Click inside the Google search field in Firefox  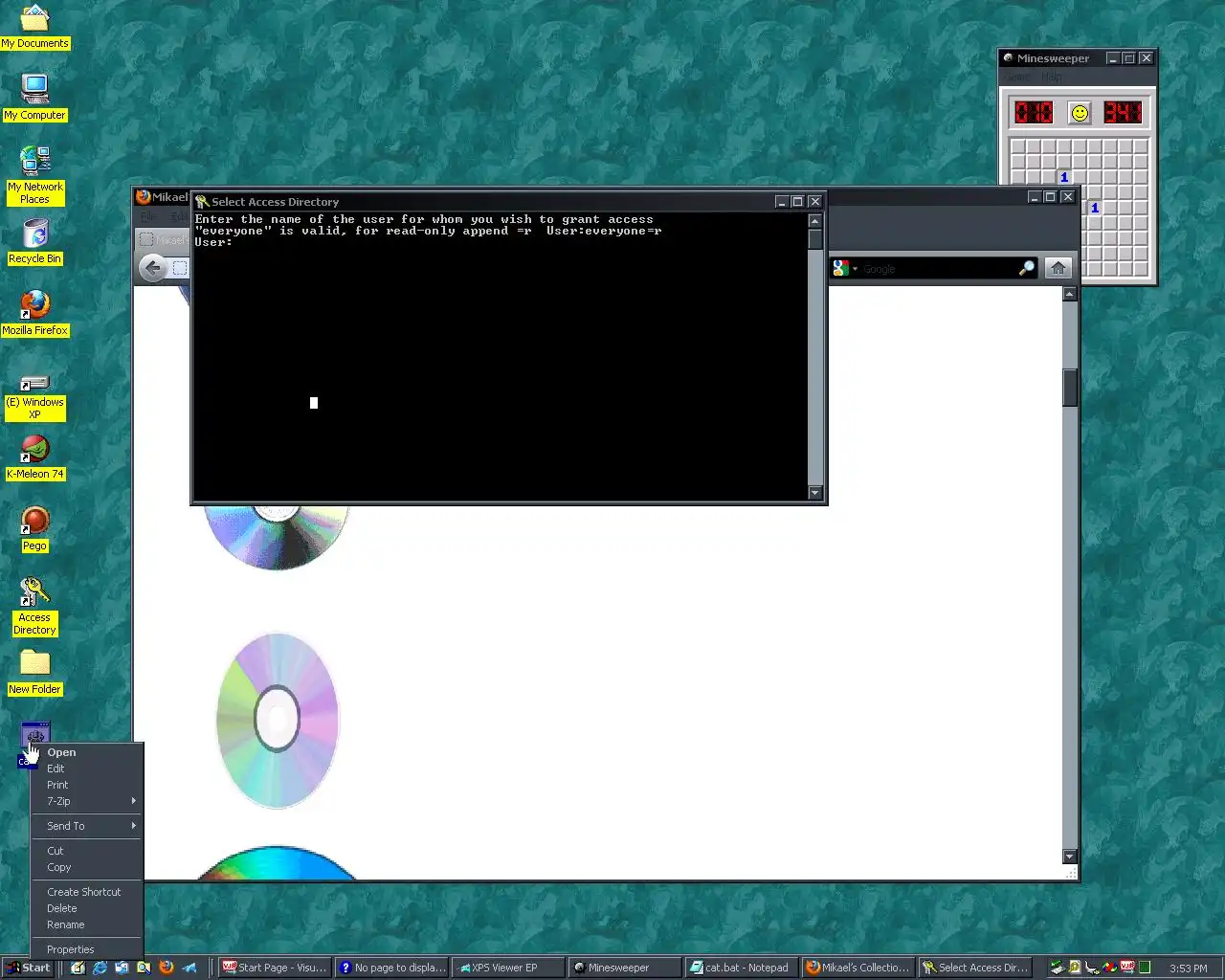point(938,269)
